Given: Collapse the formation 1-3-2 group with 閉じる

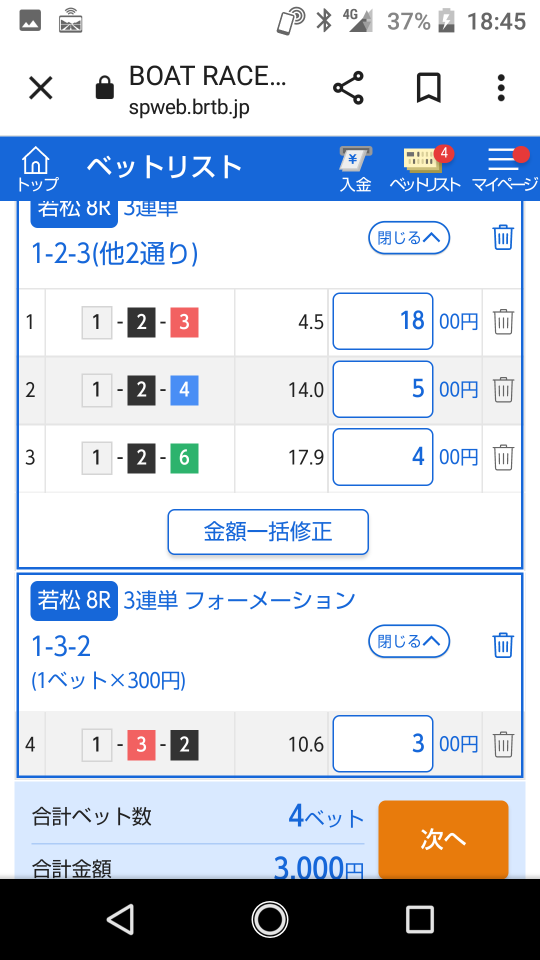Looking at the screenshot, I should (409, 642).
